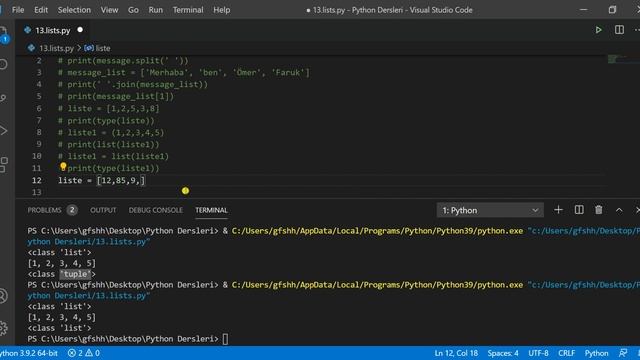
Task: Switch to the PROBLEMS panel tab
Action: [44, 210]
